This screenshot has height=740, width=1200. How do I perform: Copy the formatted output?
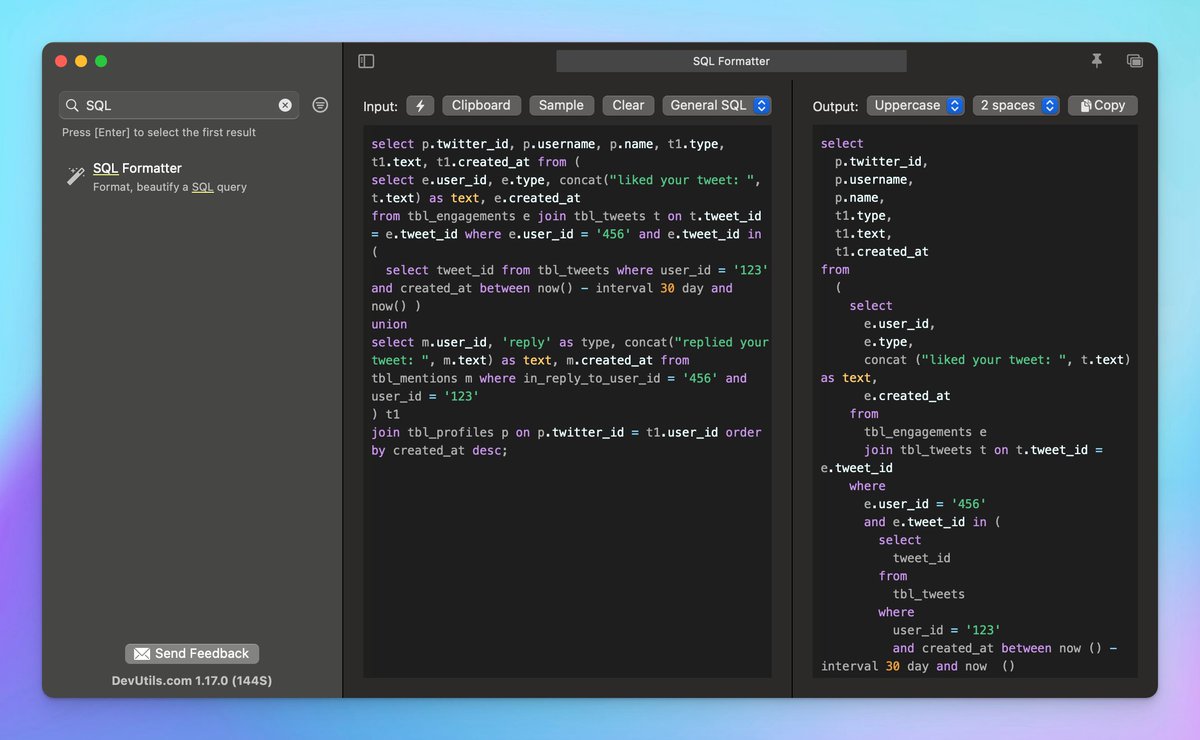1103,105
